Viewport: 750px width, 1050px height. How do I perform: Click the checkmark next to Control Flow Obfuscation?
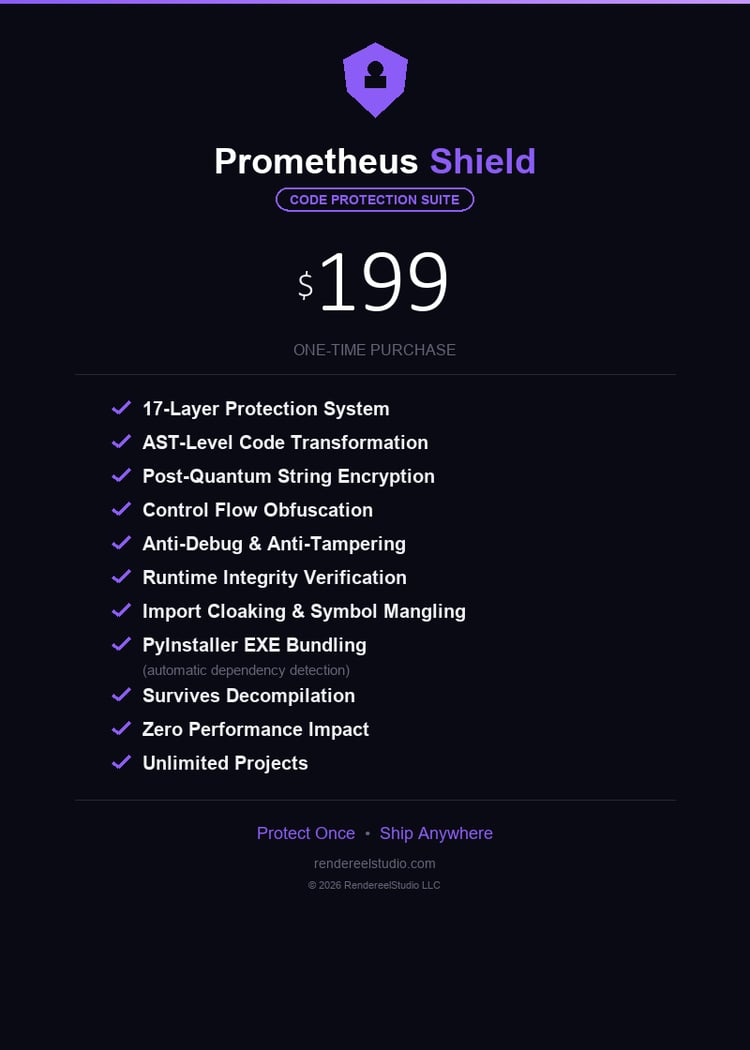(122, 510)
